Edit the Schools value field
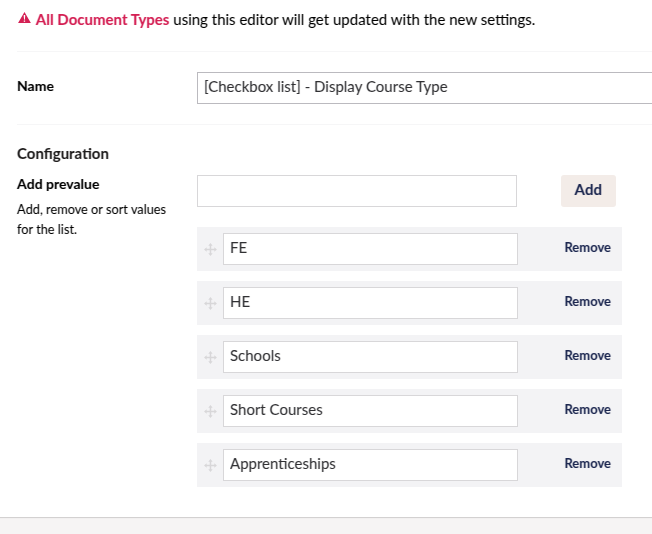 pyautogui.click(x=370, y=357)
